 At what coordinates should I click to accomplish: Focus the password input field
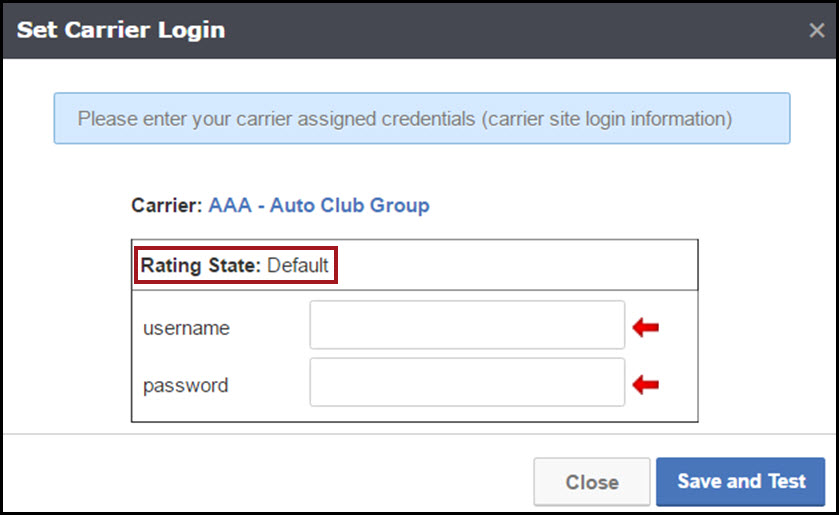(467, 382)
